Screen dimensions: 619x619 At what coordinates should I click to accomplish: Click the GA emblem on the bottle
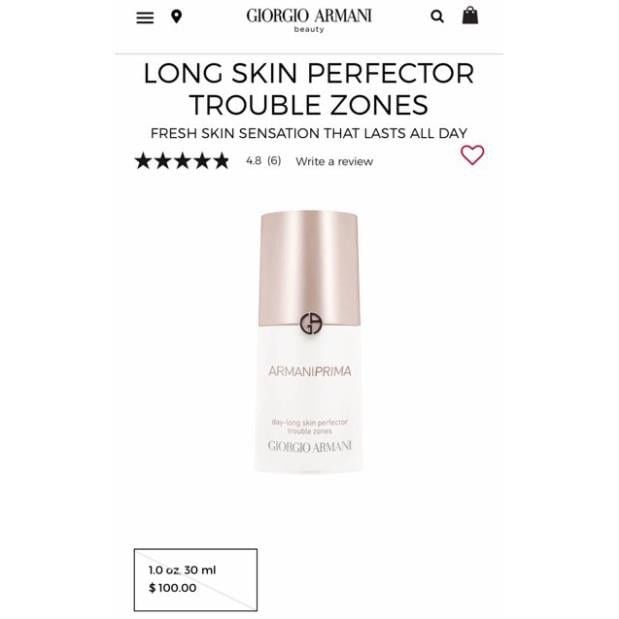tap(311, 324)
